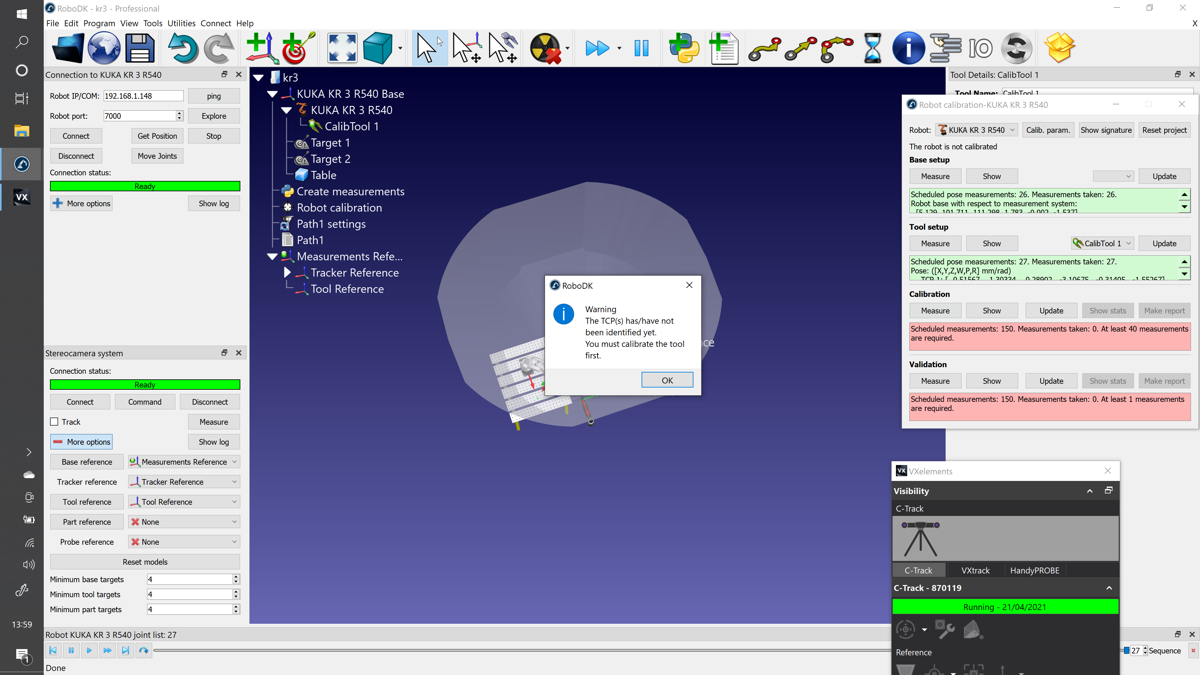Collapse the KUKA KR 3 R540 Base tree node
The height and width of the screenshot is (675, 1200).
pos(272,94)
